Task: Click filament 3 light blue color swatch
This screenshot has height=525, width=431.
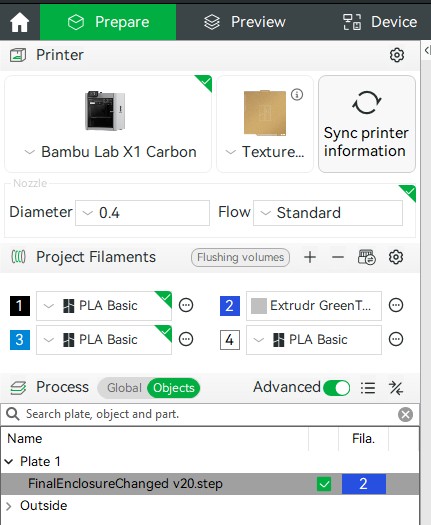Action: coord(20,340)
